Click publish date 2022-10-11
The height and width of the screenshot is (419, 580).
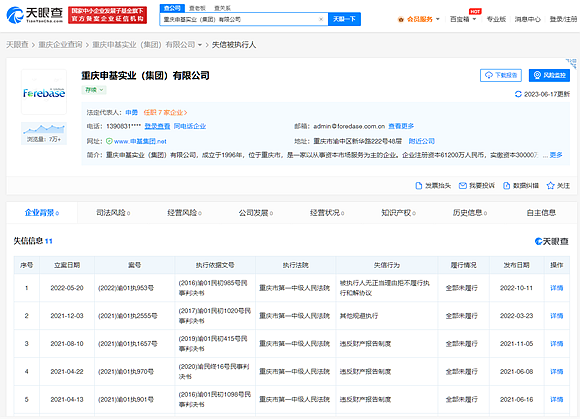[x=516, y=288]
